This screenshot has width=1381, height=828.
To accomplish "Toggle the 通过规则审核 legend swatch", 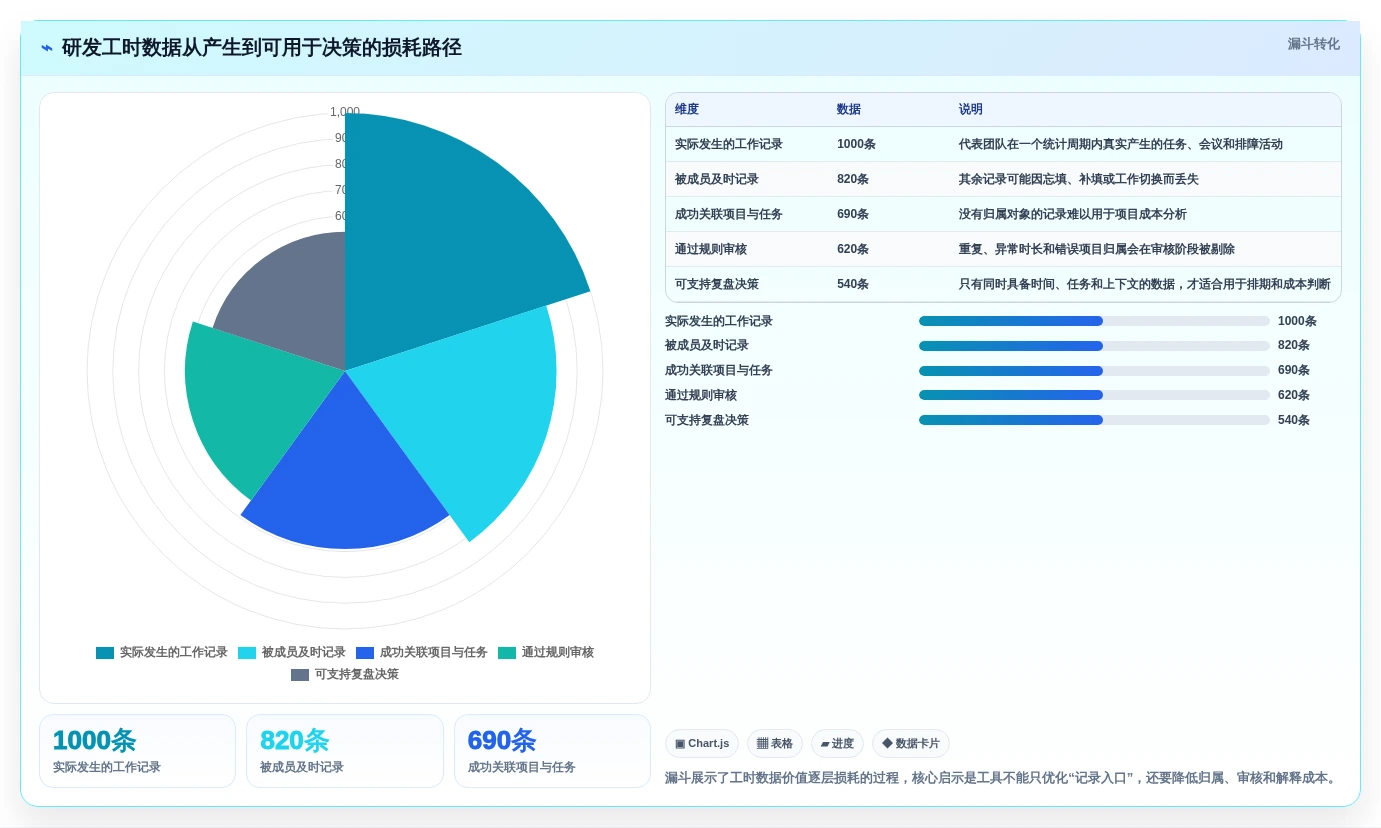I will (507, 653).
